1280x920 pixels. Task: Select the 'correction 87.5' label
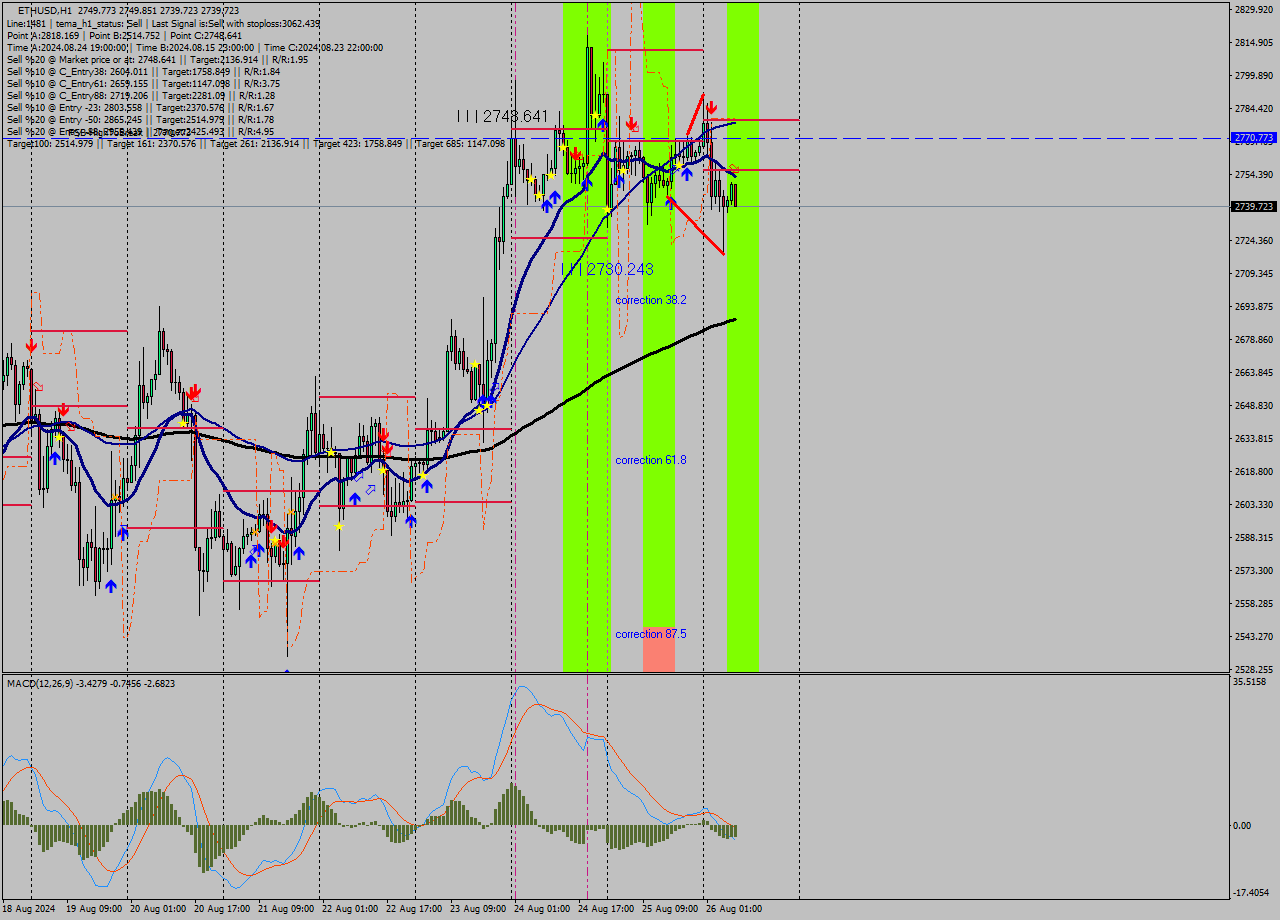coord(651,634)
